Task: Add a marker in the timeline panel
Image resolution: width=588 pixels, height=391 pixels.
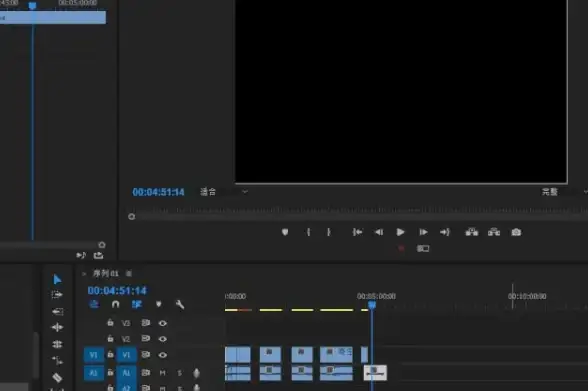Action: (x=159, y=304)
